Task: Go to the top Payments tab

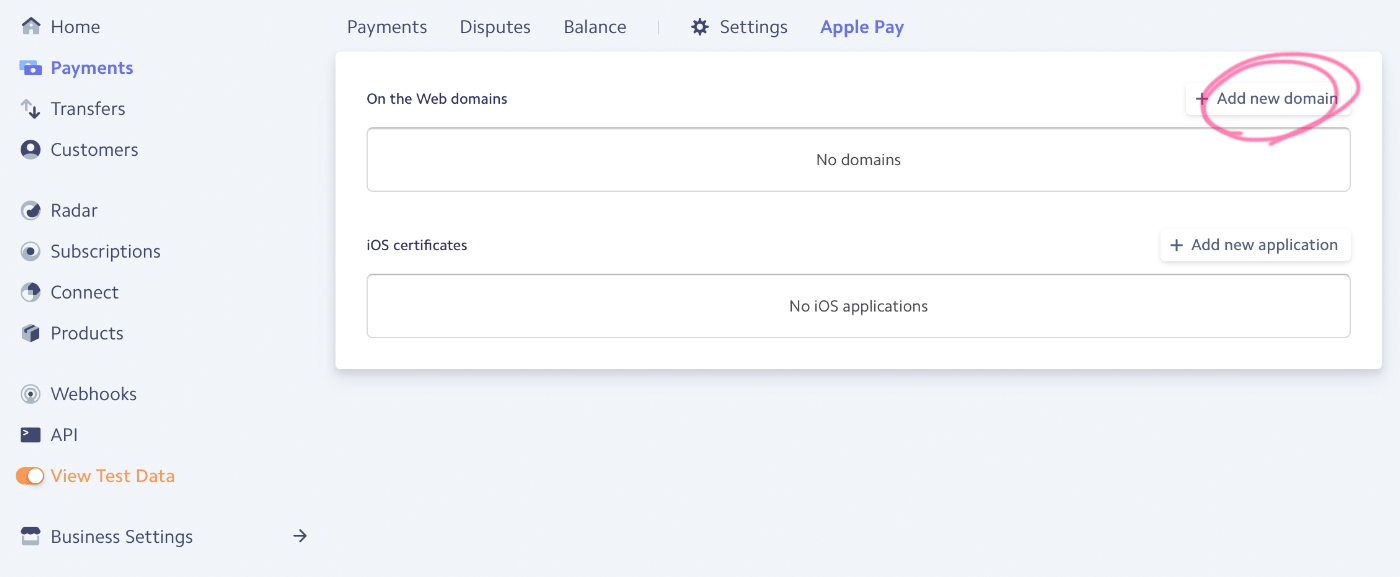Action: [x=387, y=27]
